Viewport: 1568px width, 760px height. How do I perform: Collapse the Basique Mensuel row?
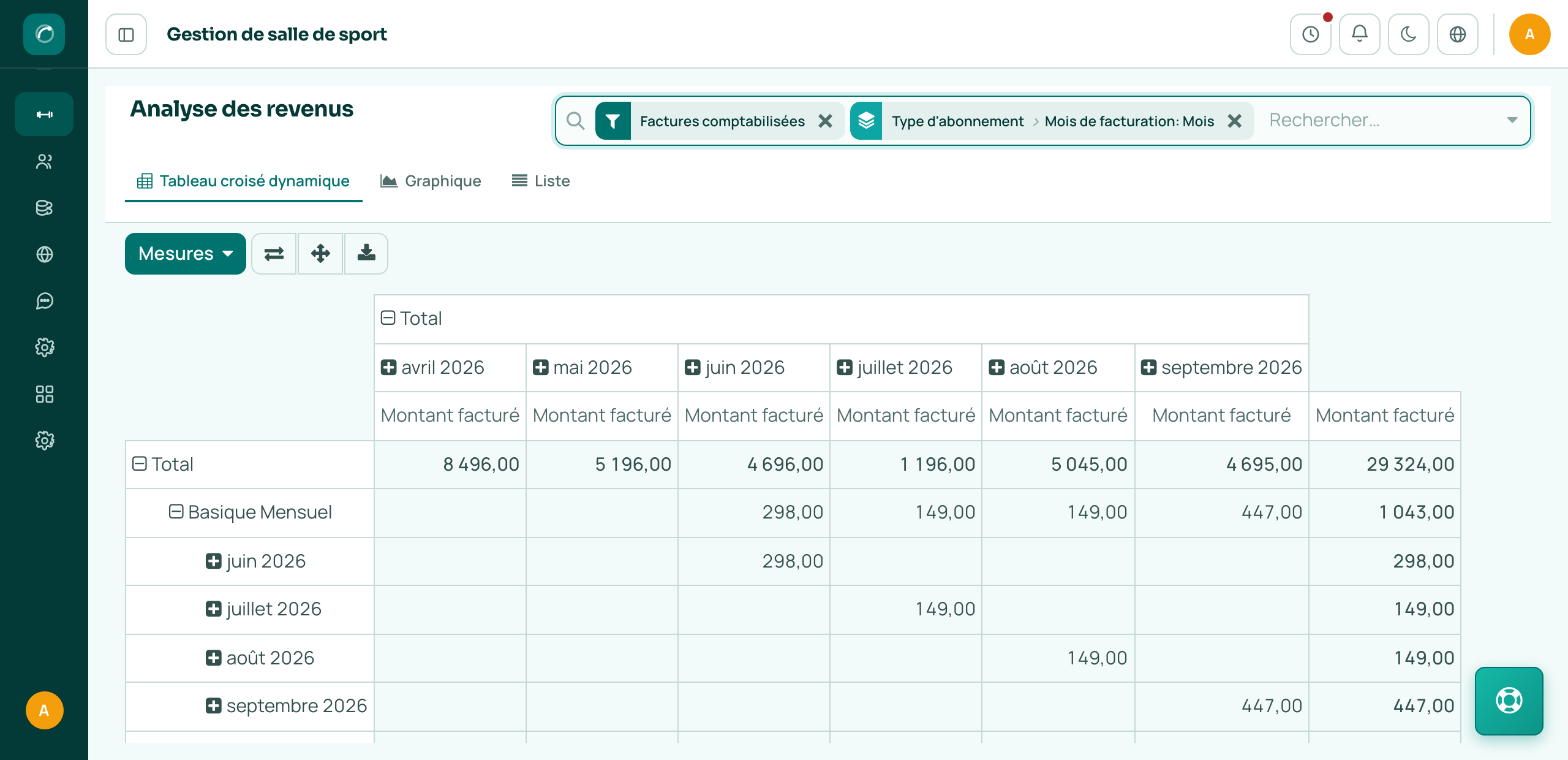[176, 512]
